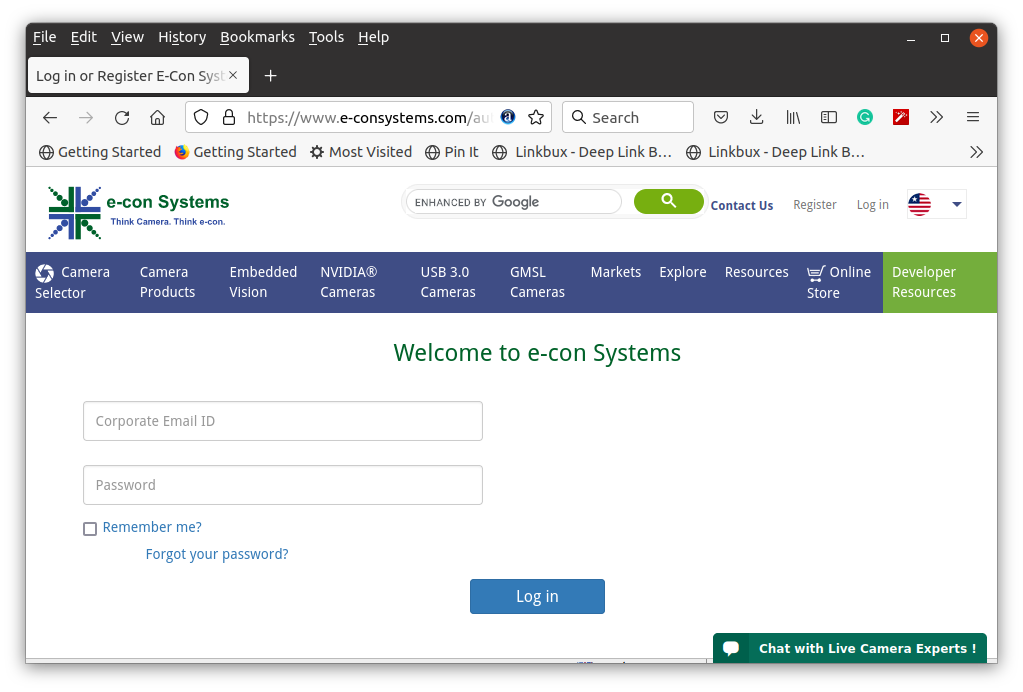Open the first Getting Started bookmark
Viewport: 1023px width, 692px height.
(x=100, y=152)
